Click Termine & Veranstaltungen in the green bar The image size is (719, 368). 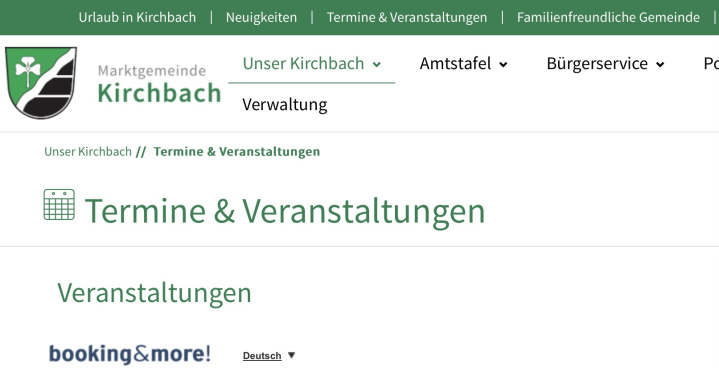click(407, 17)
